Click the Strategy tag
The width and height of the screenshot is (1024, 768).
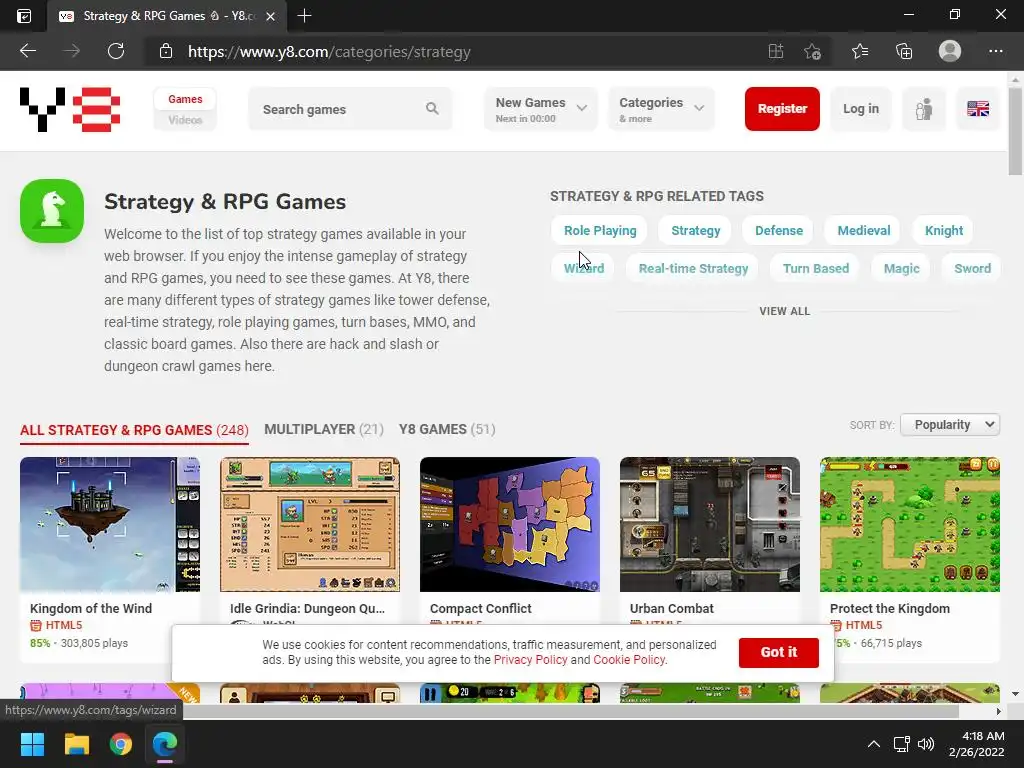click(x=696, y=231)
